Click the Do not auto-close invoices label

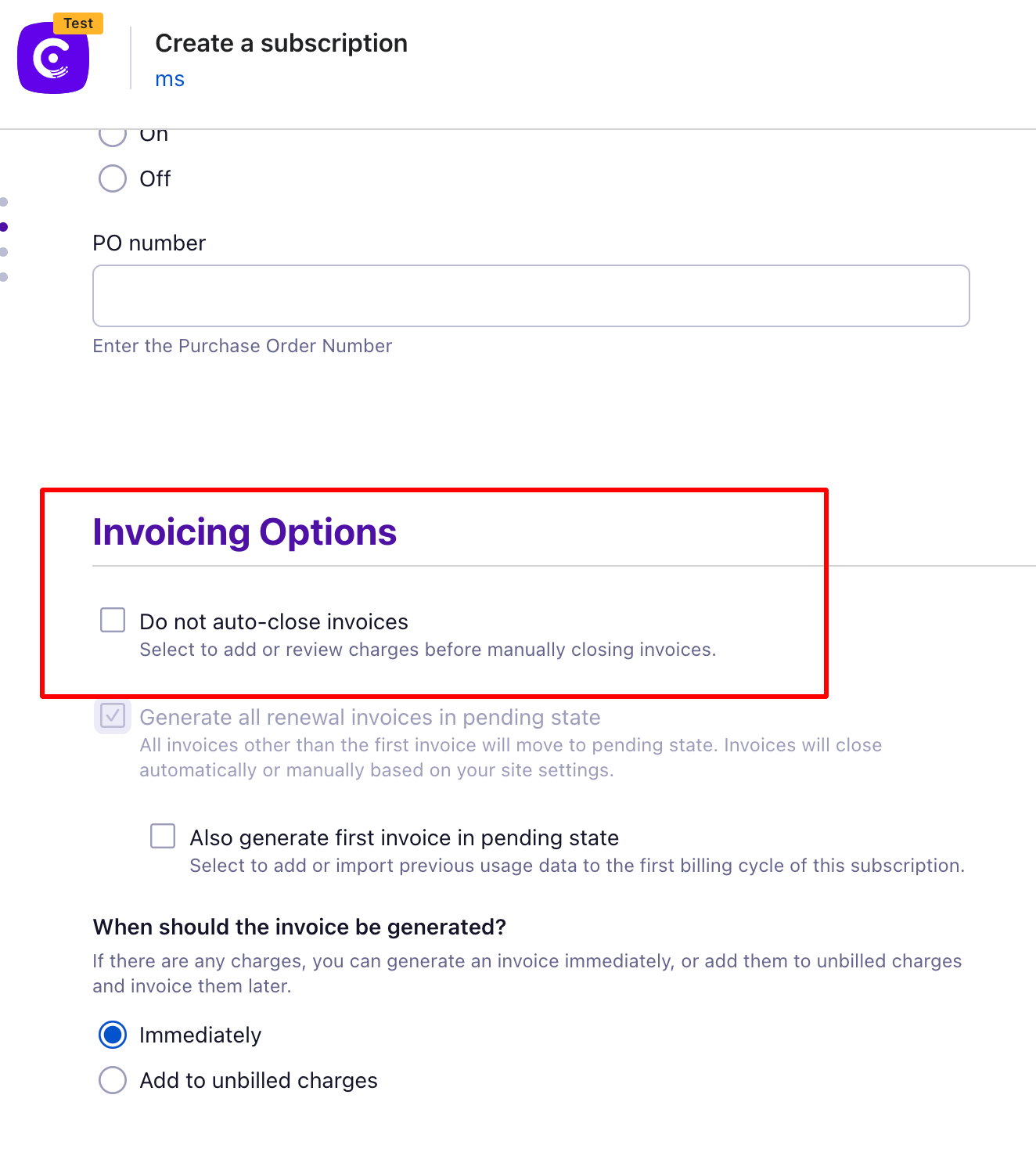click(274, 621)
